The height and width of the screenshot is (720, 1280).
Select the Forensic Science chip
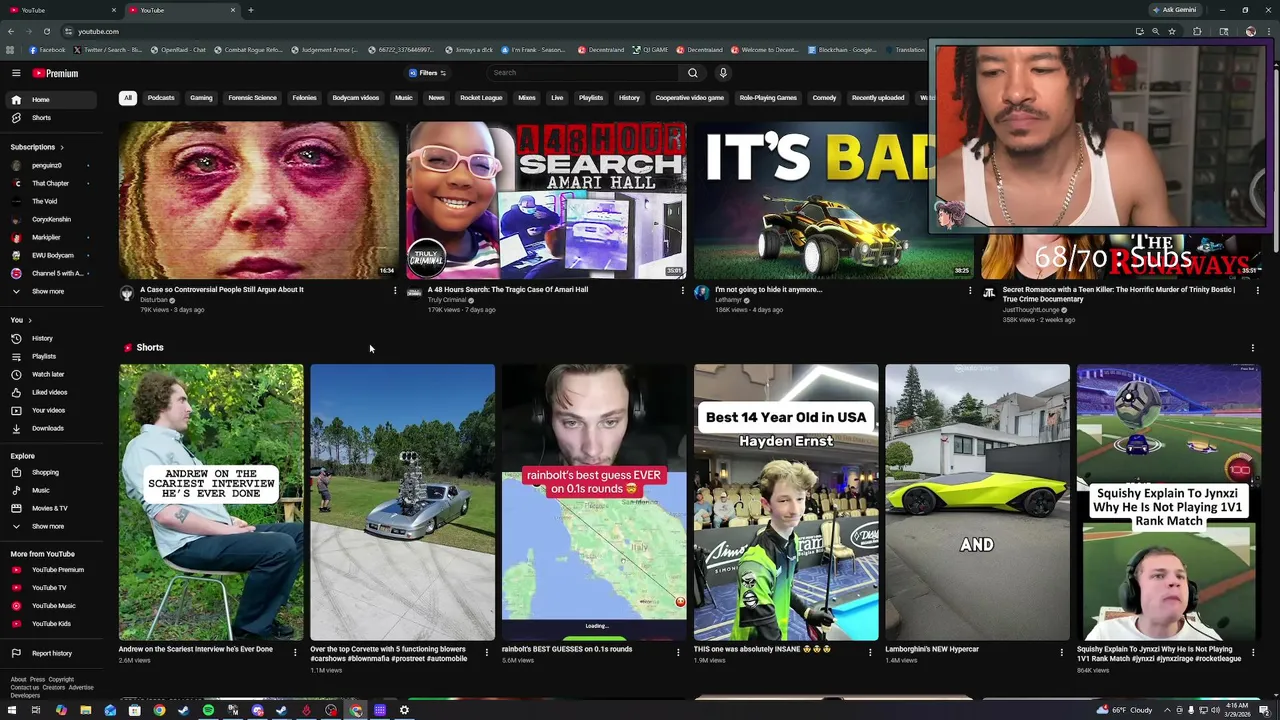tap(252, 98)
